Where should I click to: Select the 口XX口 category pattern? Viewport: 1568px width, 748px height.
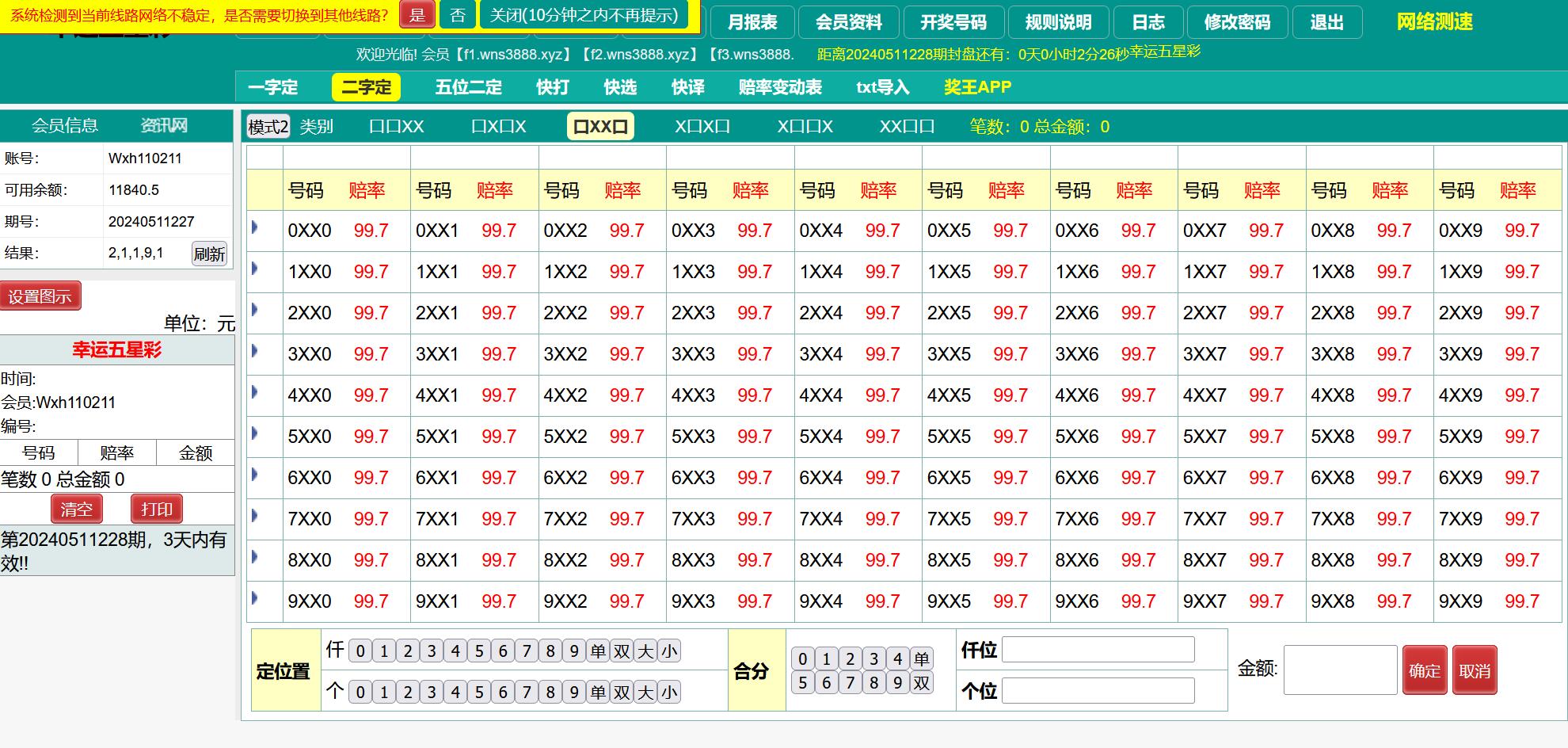pyautogui.click(x=600, y=127)
